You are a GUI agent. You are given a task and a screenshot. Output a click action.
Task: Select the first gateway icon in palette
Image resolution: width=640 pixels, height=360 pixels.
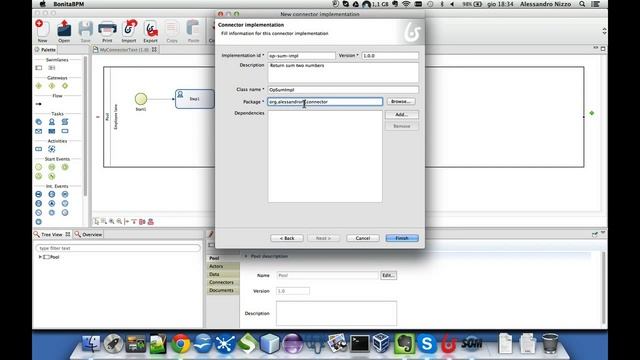39,86
